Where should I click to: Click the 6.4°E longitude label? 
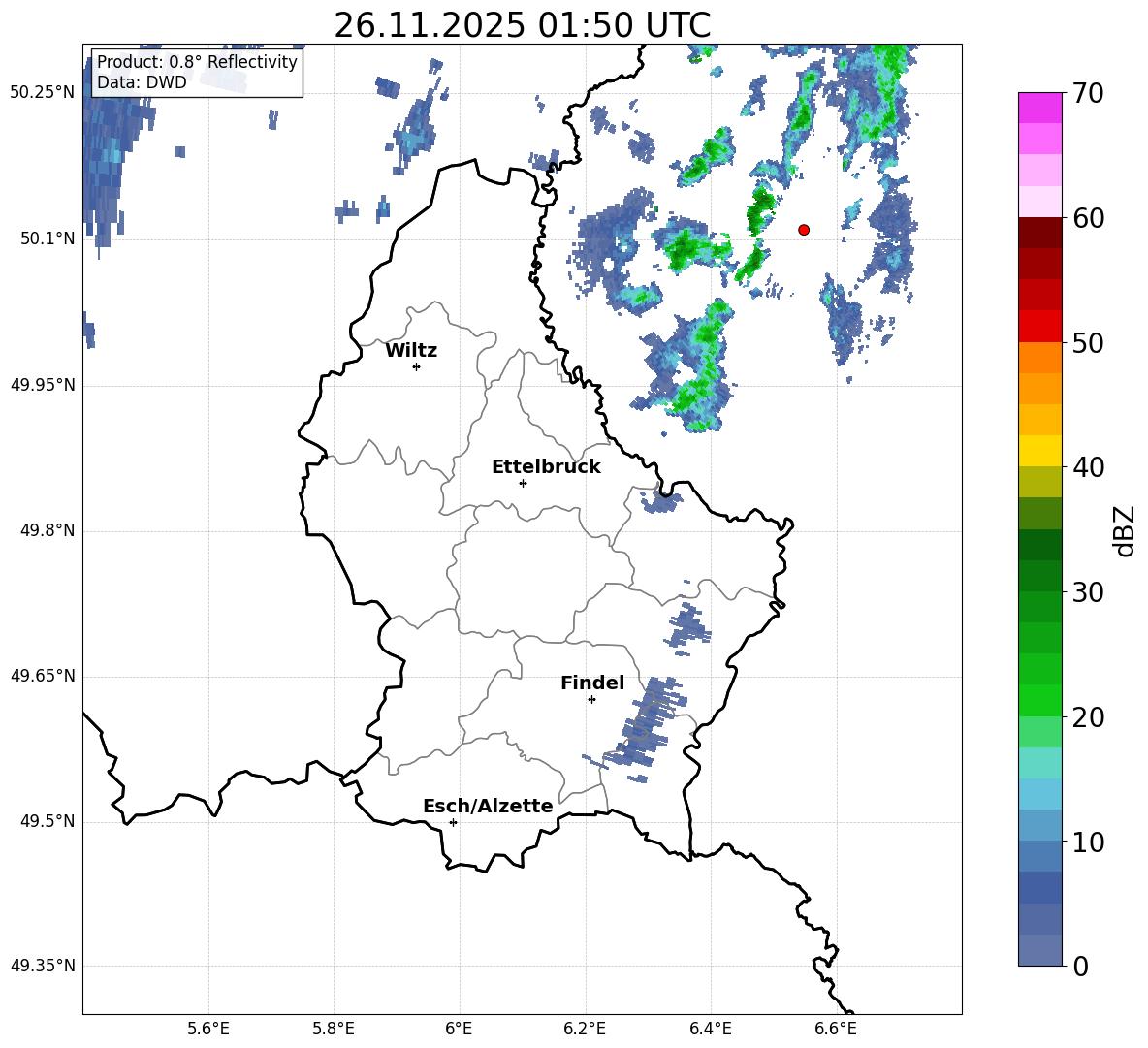click(x=710, y=1029)
